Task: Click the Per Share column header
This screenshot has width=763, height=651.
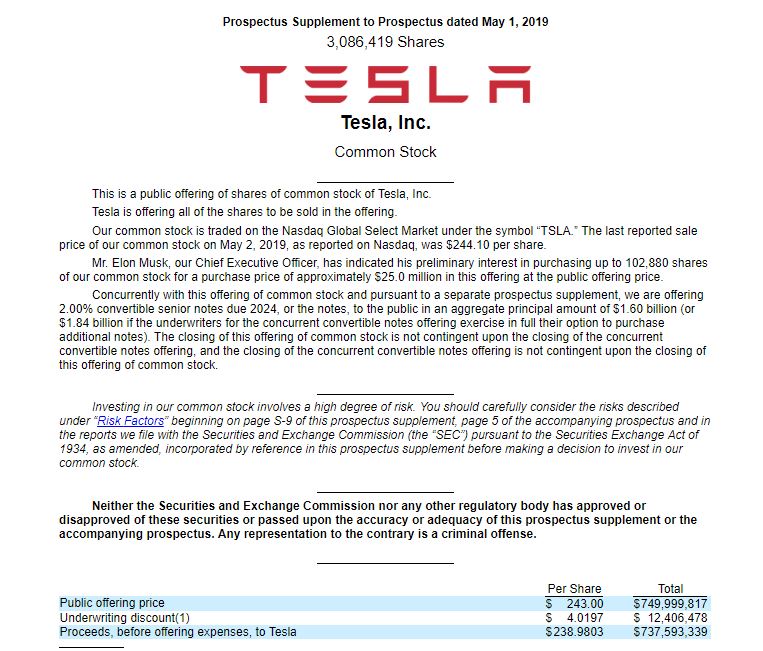Action: click(574, 589)
